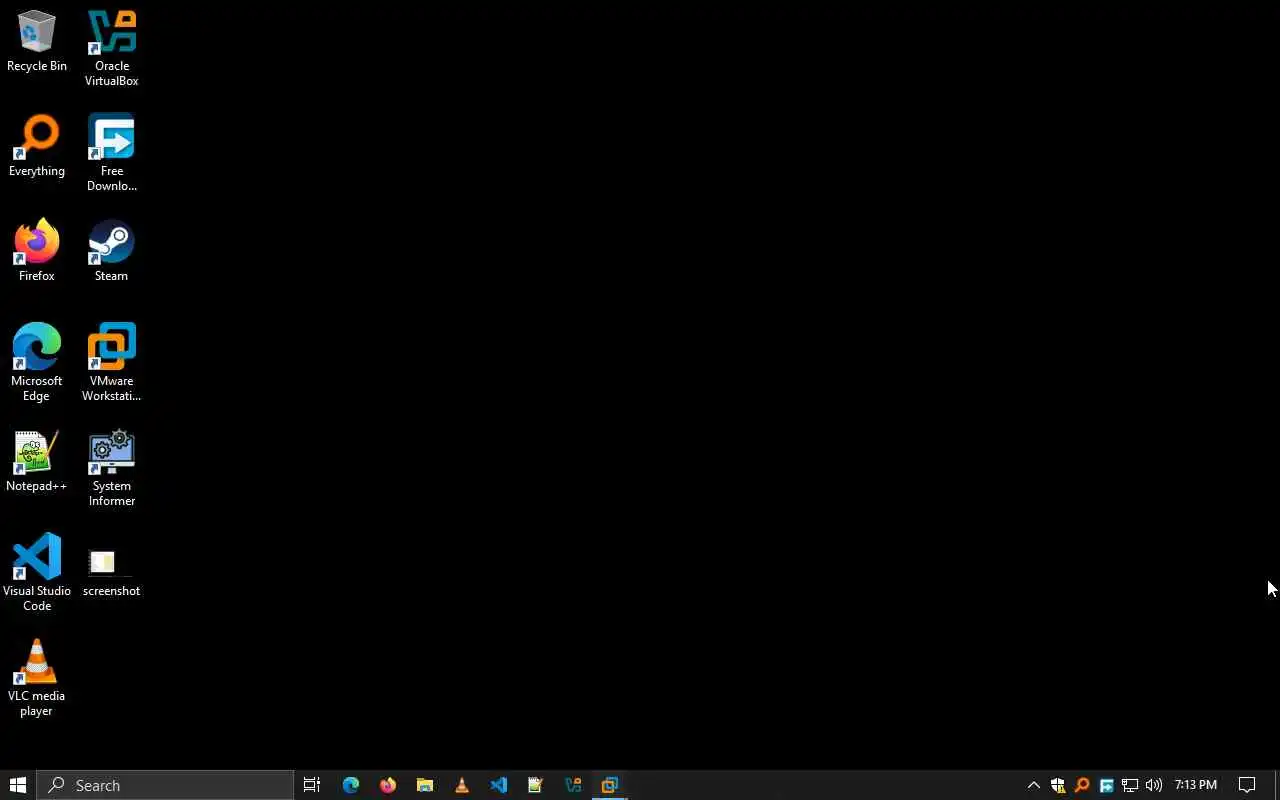Select the Recycle Bin desktop icon

point(37,42)
